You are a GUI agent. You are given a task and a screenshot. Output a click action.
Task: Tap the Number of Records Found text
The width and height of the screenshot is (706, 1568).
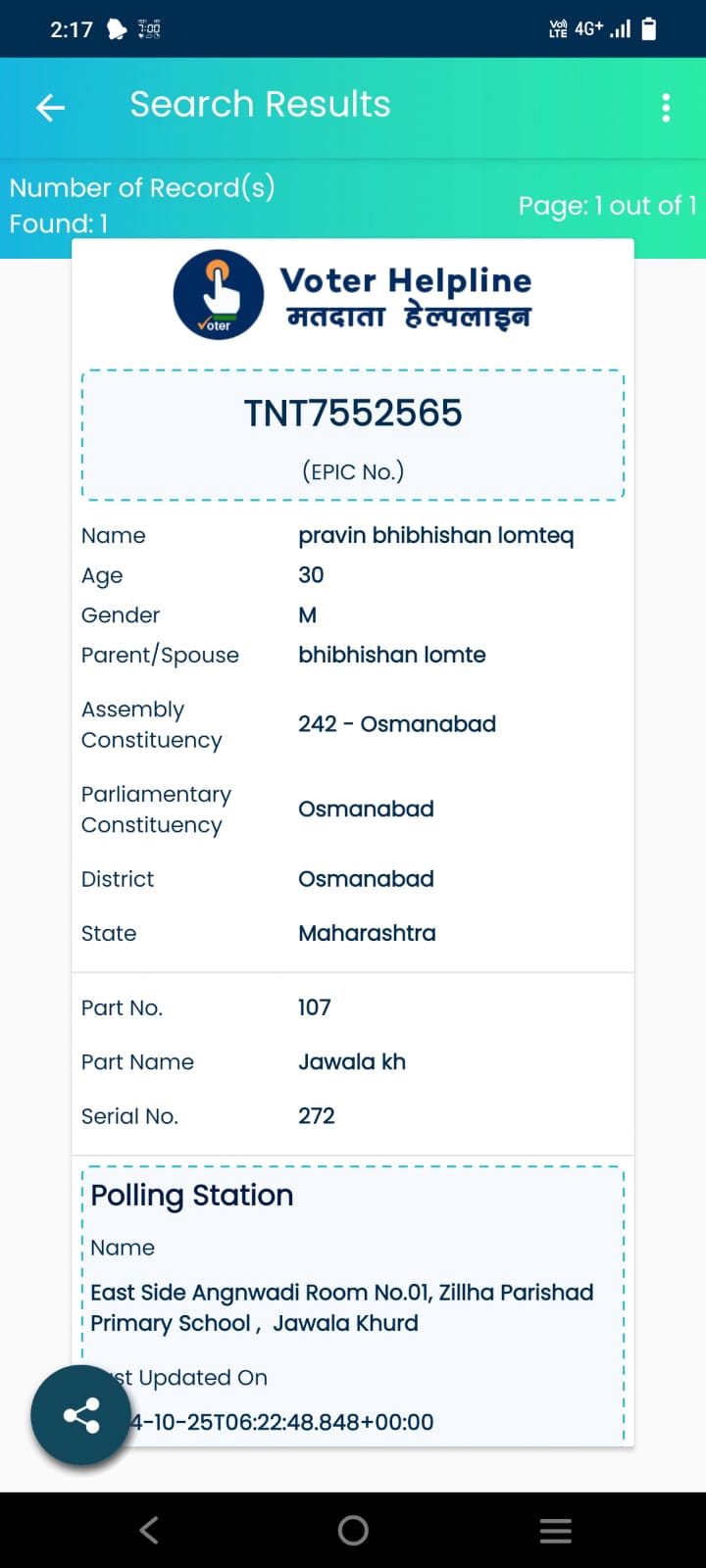click(x=142, y=205)
